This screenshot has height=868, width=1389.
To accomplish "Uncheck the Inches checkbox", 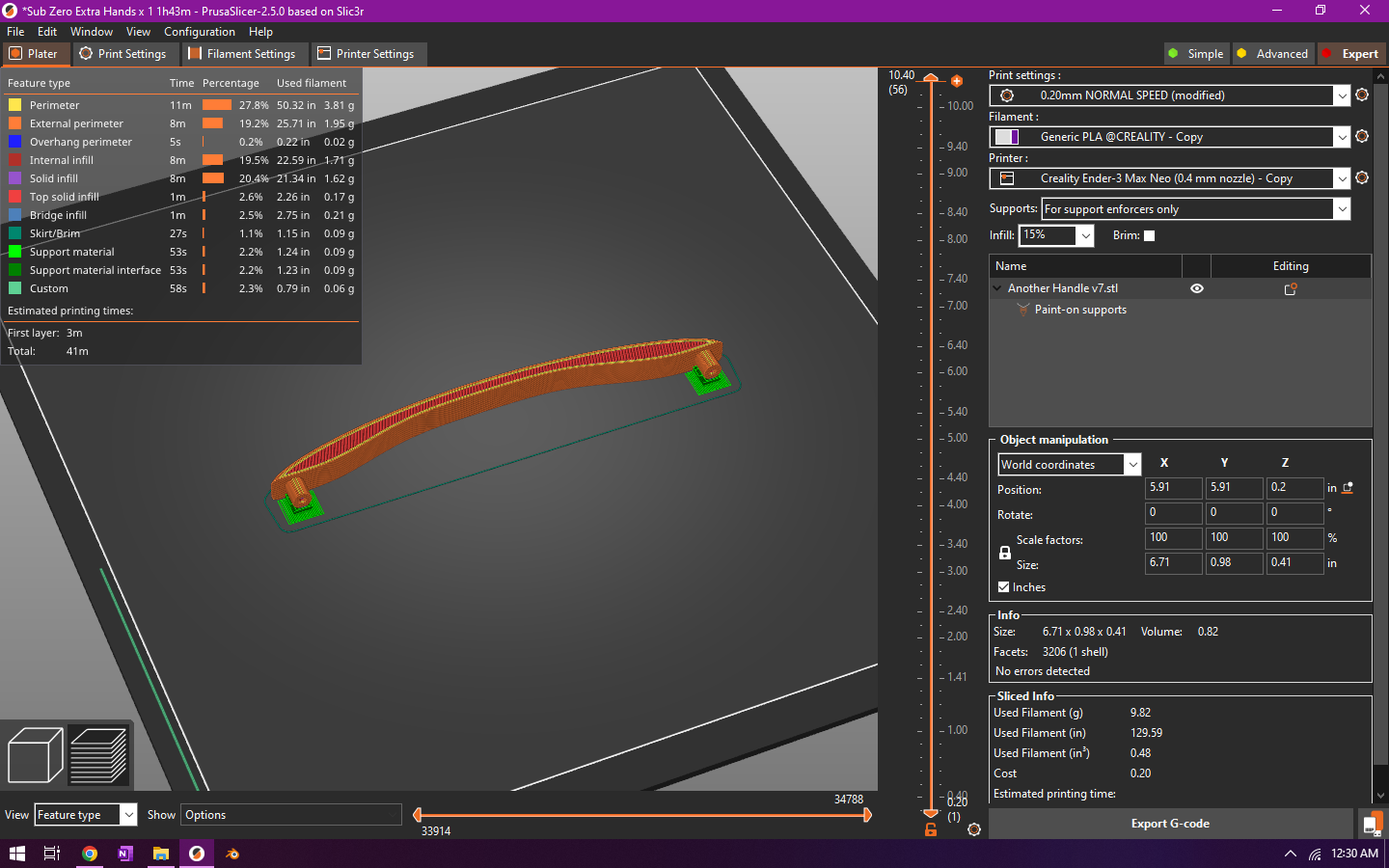I will pos(1004,587).
